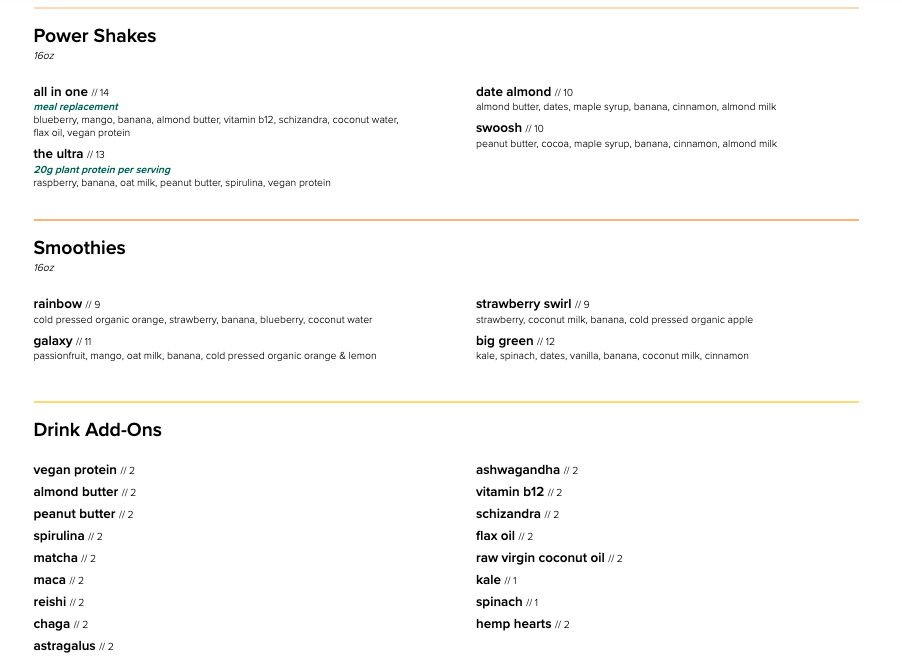Choose the strawberry swirl smoothie
The image size is (902, 666).
523,304
